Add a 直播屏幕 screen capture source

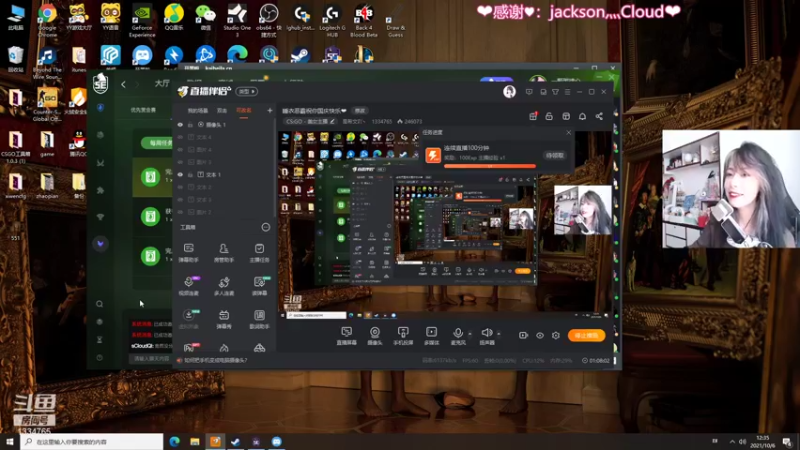346,336
